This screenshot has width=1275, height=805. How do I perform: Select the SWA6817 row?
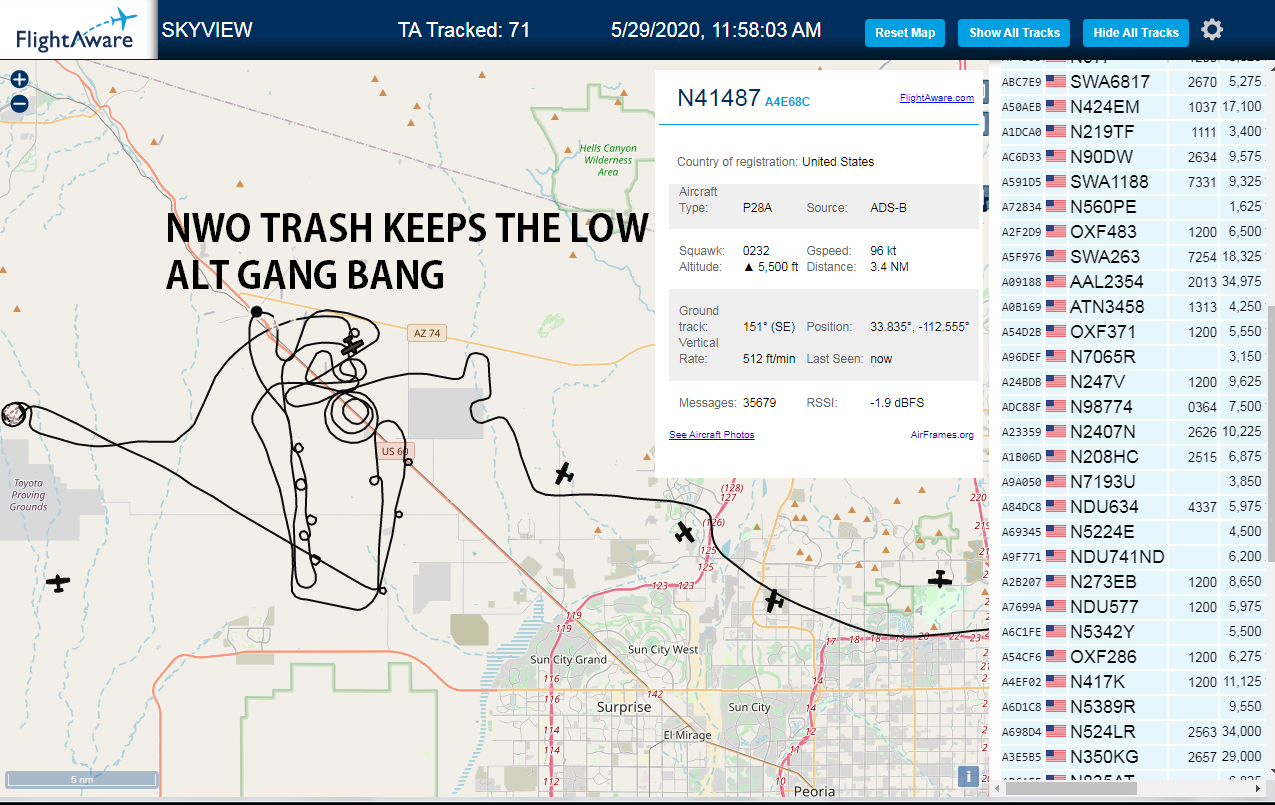[1133, 82]
